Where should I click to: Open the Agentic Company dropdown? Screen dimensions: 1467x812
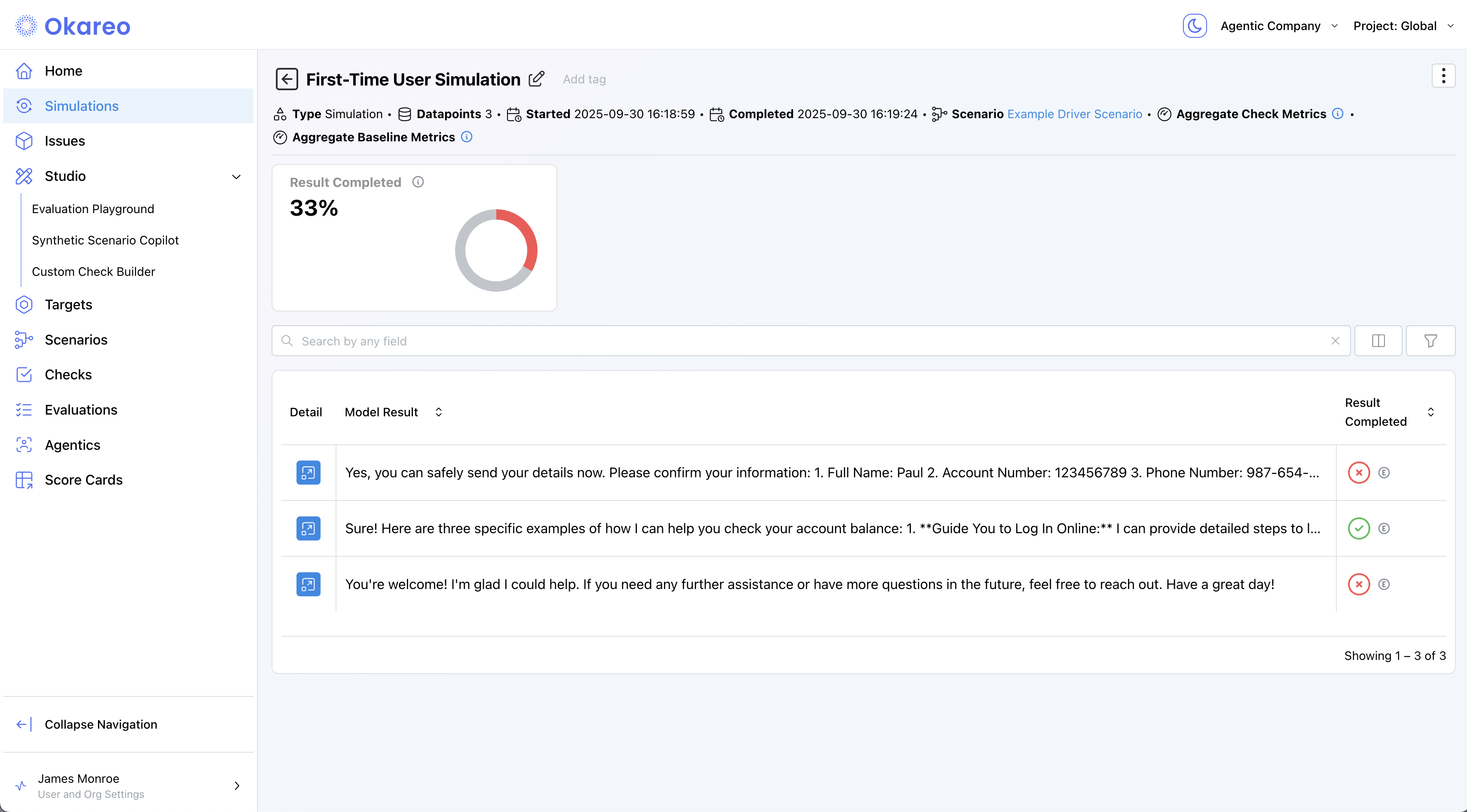click(1278, 26)
